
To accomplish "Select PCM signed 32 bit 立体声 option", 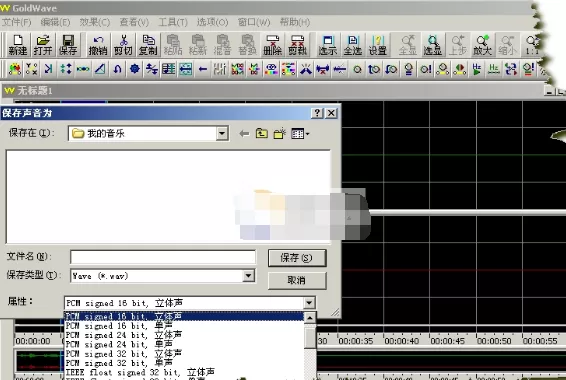I will pos(184,354).
